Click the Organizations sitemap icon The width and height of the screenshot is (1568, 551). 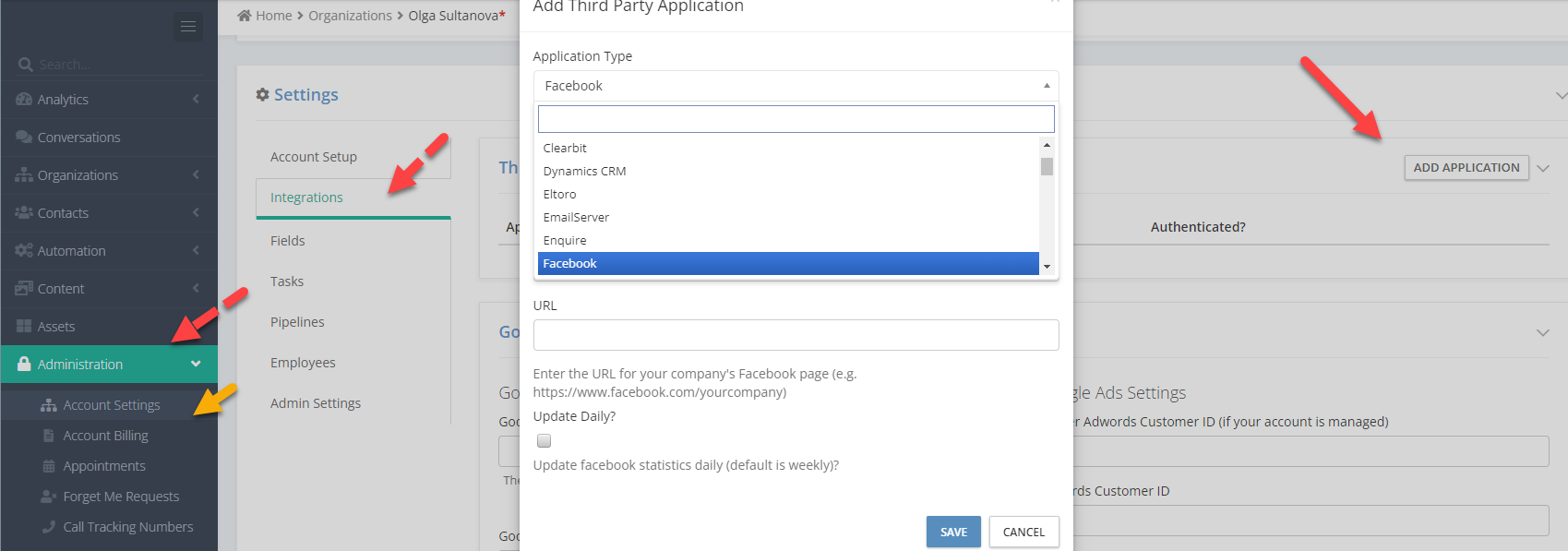(x=24, y=175)
